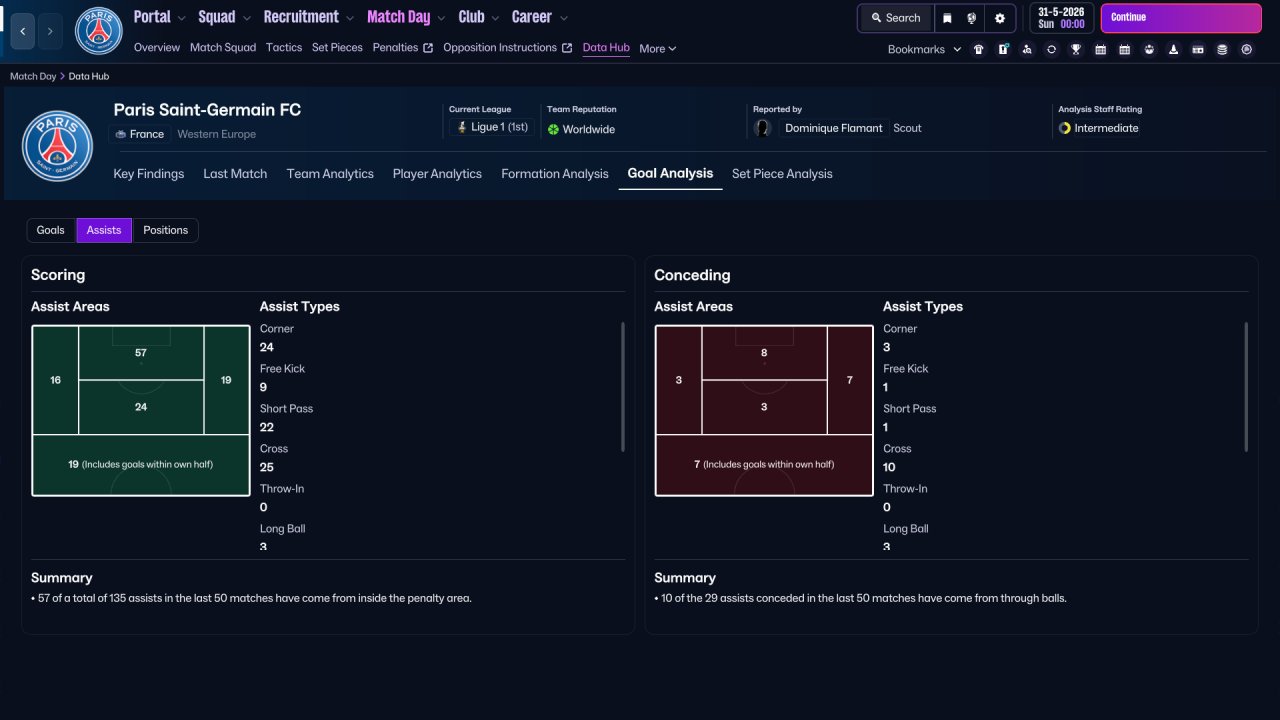Click the Intermediate rating circle icon
1280x720 pixels.
tap(1065, 128)
